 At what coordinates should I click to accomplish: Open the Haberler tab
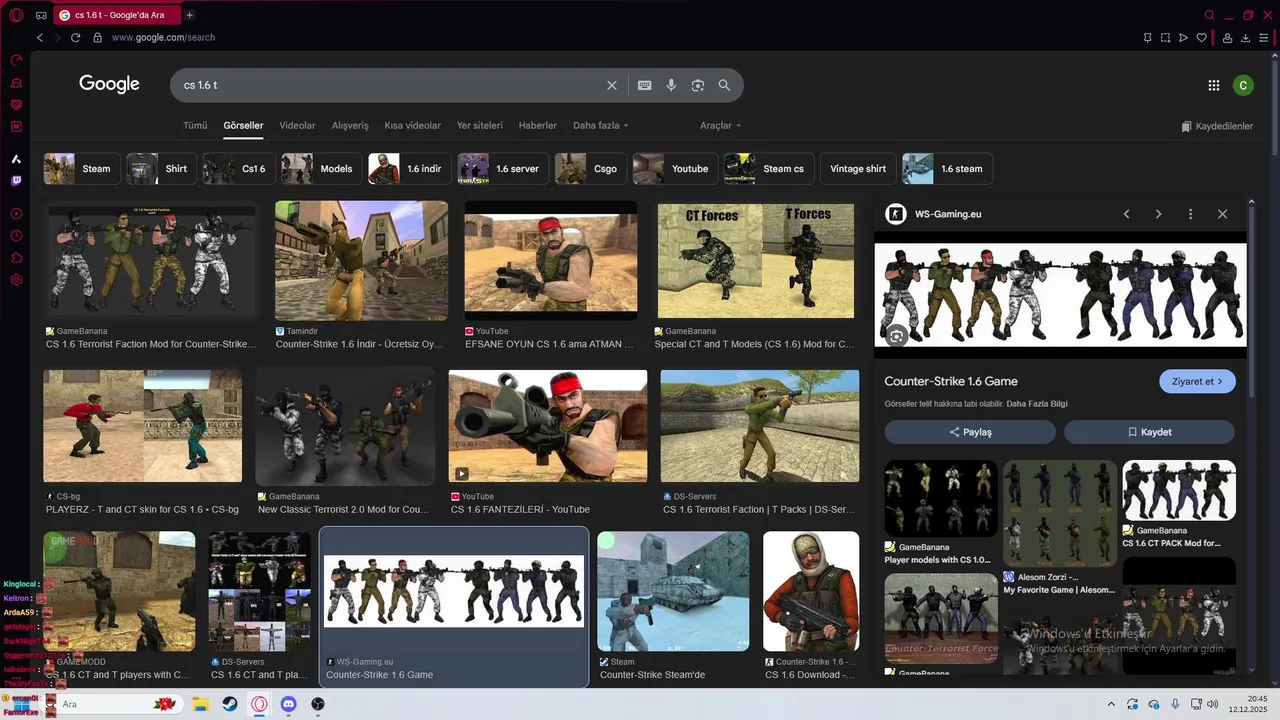point(538,125)
